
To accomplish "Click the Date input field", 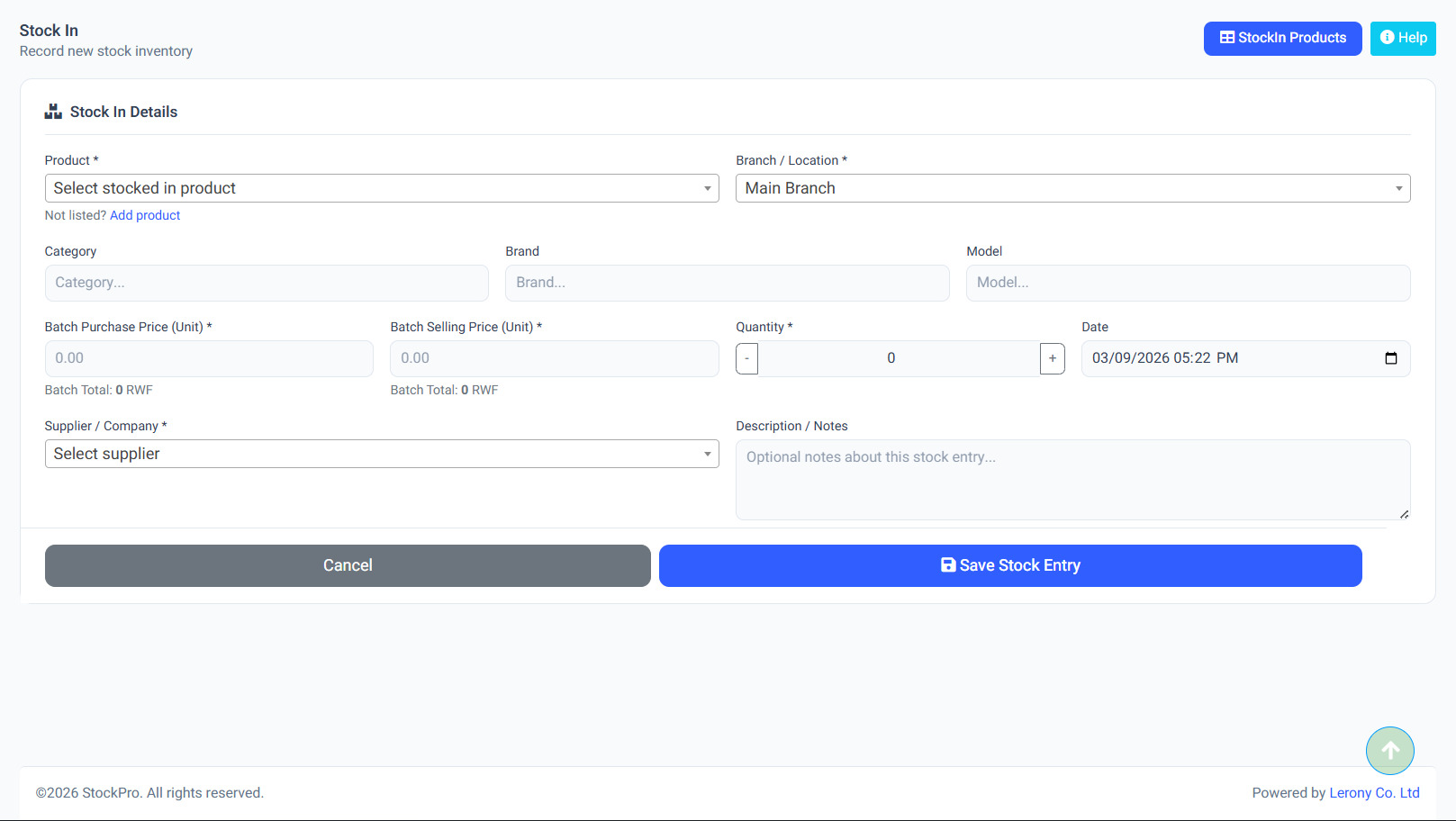I will coord(1245,358).
